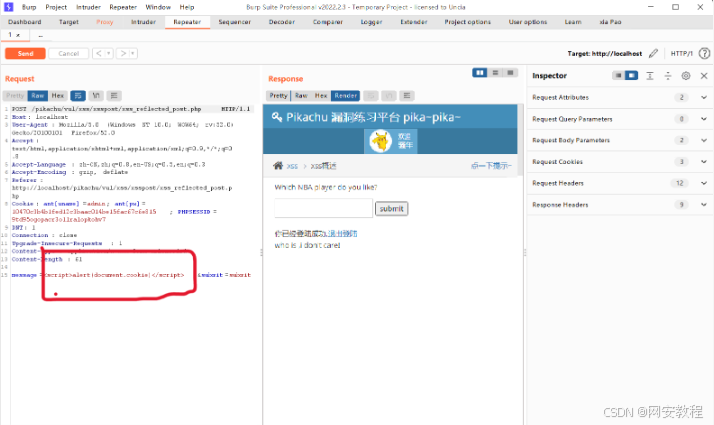This screenshot has height=425, width=714.
Task: Select side-by-side layout icon
Action: (479, 73)
